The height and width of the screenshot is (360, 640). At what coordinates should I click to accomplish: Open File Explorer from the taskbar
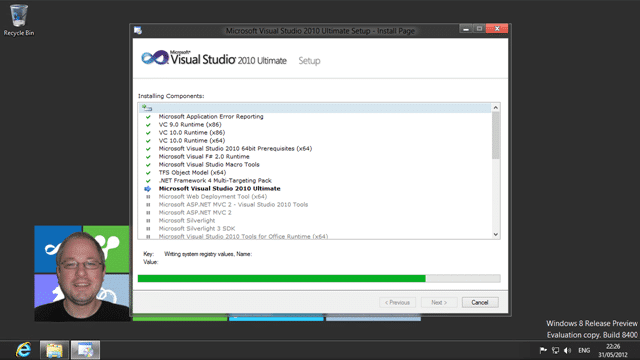[54, 350]
